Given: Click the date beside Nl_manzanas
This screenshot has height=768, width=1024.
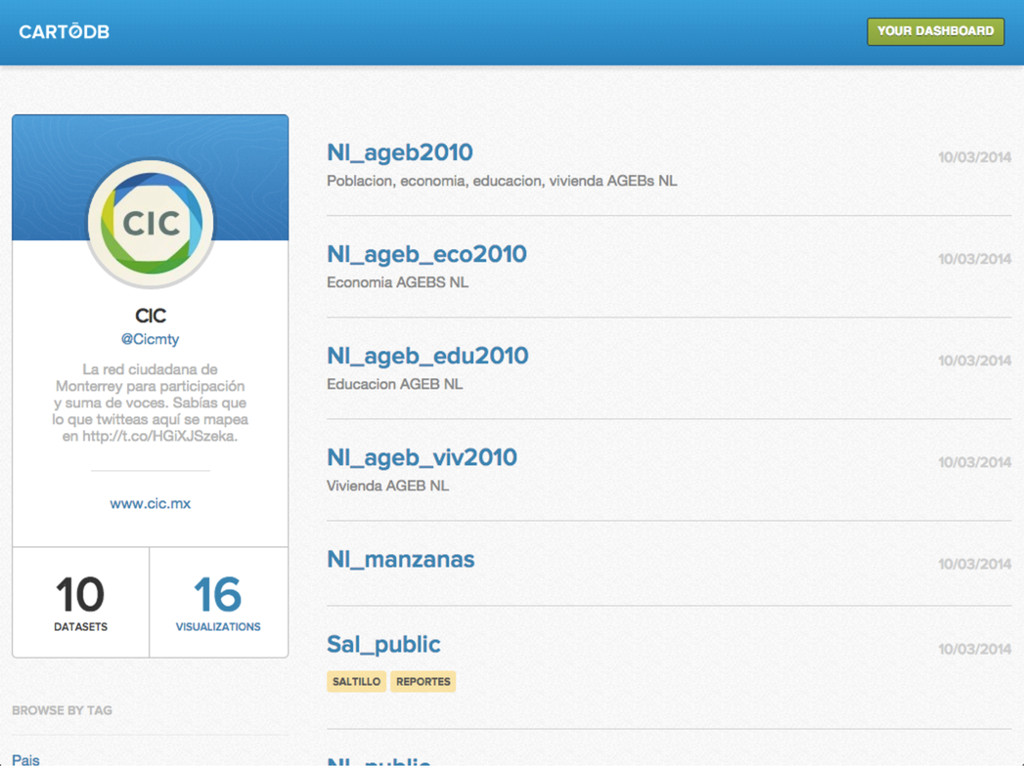Looking at the screenshot, I should [x=974, y=564].
